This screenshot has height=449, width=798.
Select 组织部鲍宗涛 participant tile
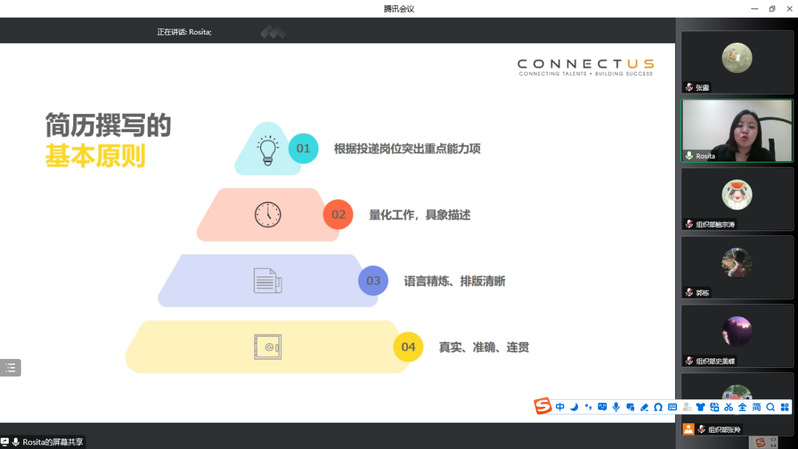737,198
